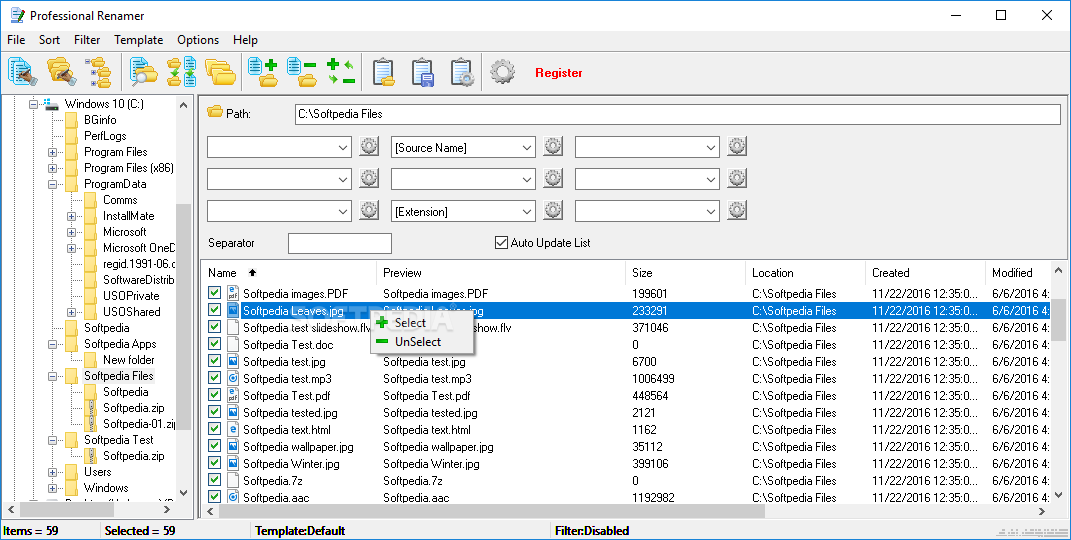The height and width of the screenshot is (540, 1071).
Task: Click the clipboard with folder template icon
Action: coord(384,72)
